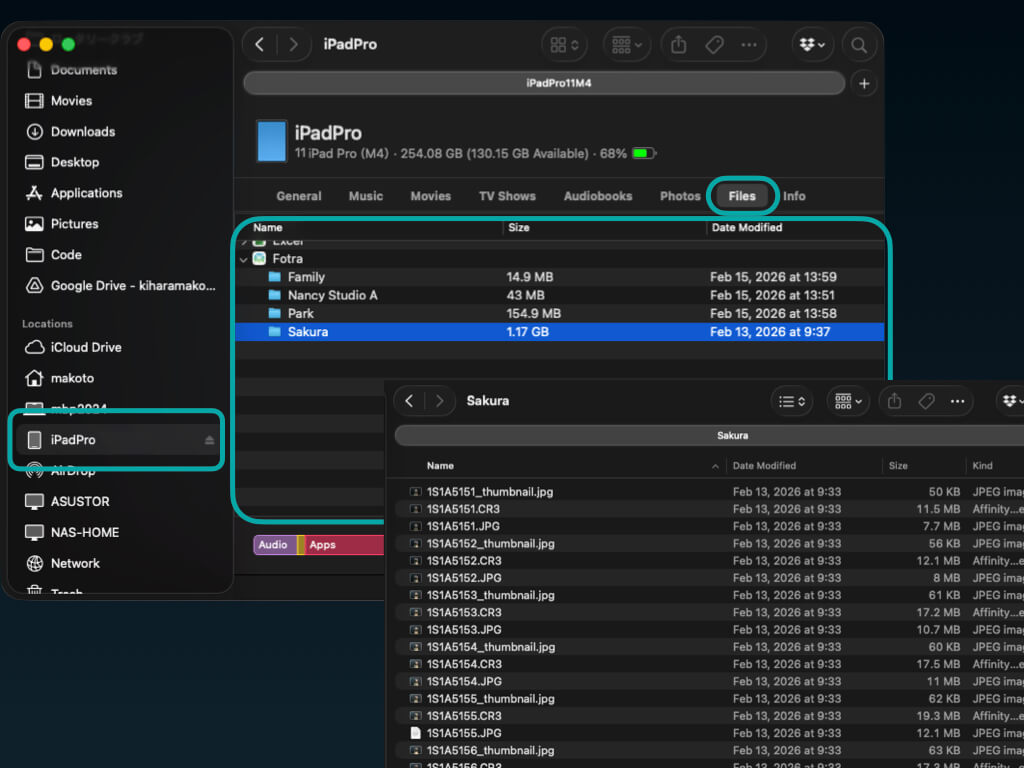Open the view mode switcher in the iPadPro toolbar

pos(566,45)
